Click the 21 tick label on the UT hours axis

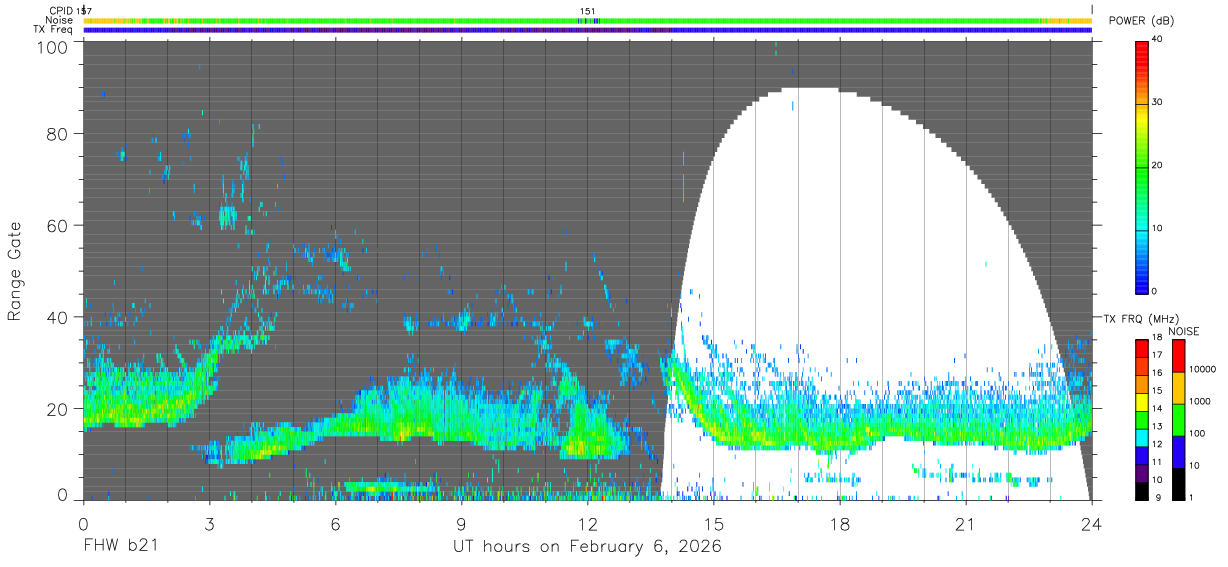point(966,524)
